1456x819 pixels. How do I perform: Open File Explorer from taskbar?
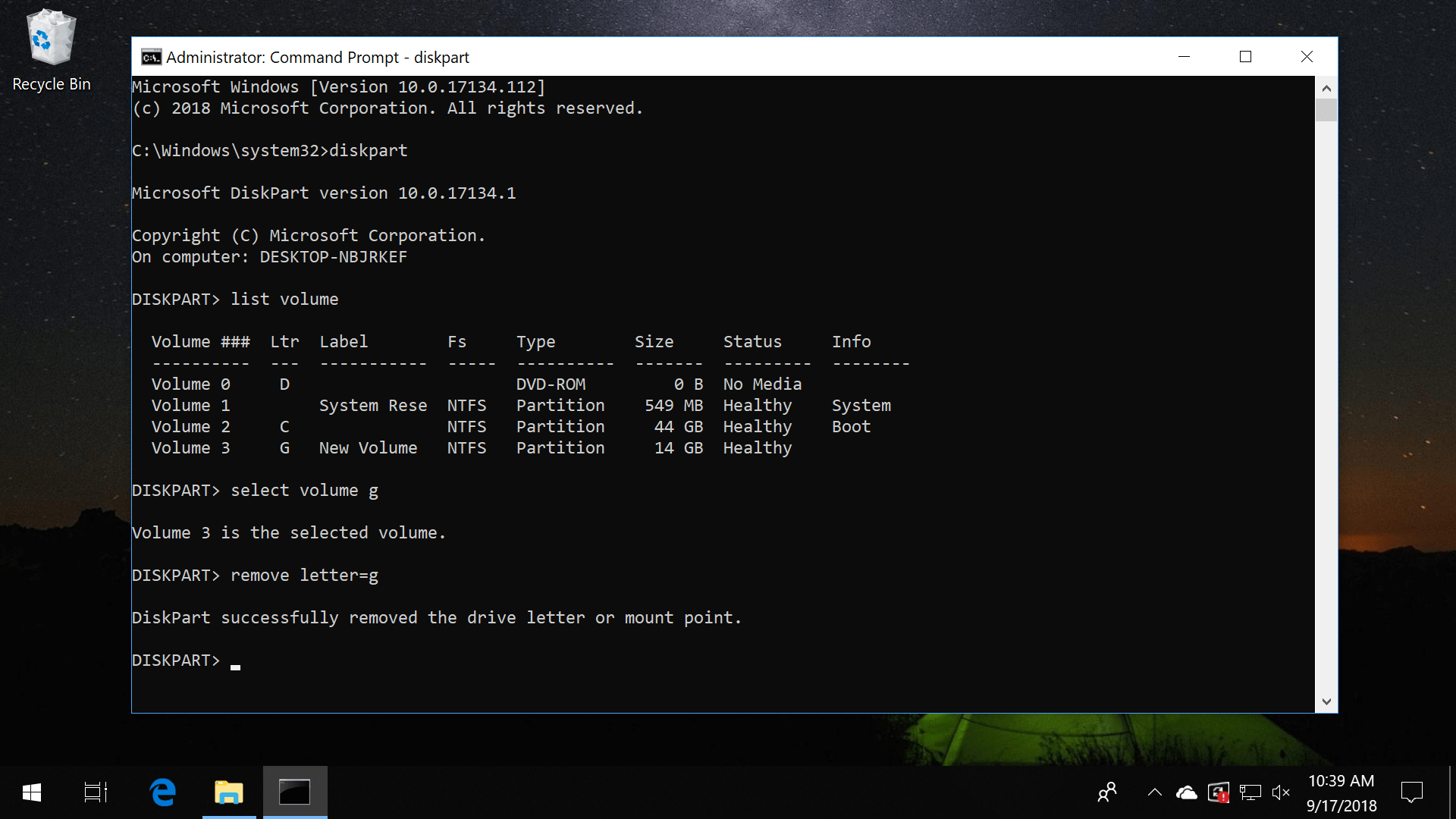click(x=228, y=792)
